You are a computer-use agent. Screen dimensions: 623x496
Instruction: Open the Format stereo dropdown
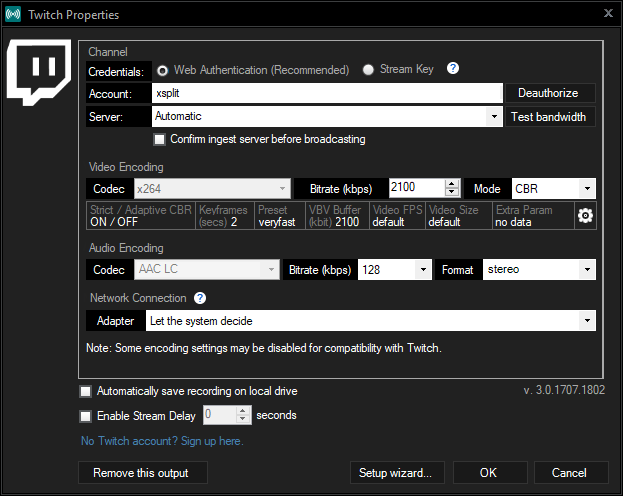[587, 270]
